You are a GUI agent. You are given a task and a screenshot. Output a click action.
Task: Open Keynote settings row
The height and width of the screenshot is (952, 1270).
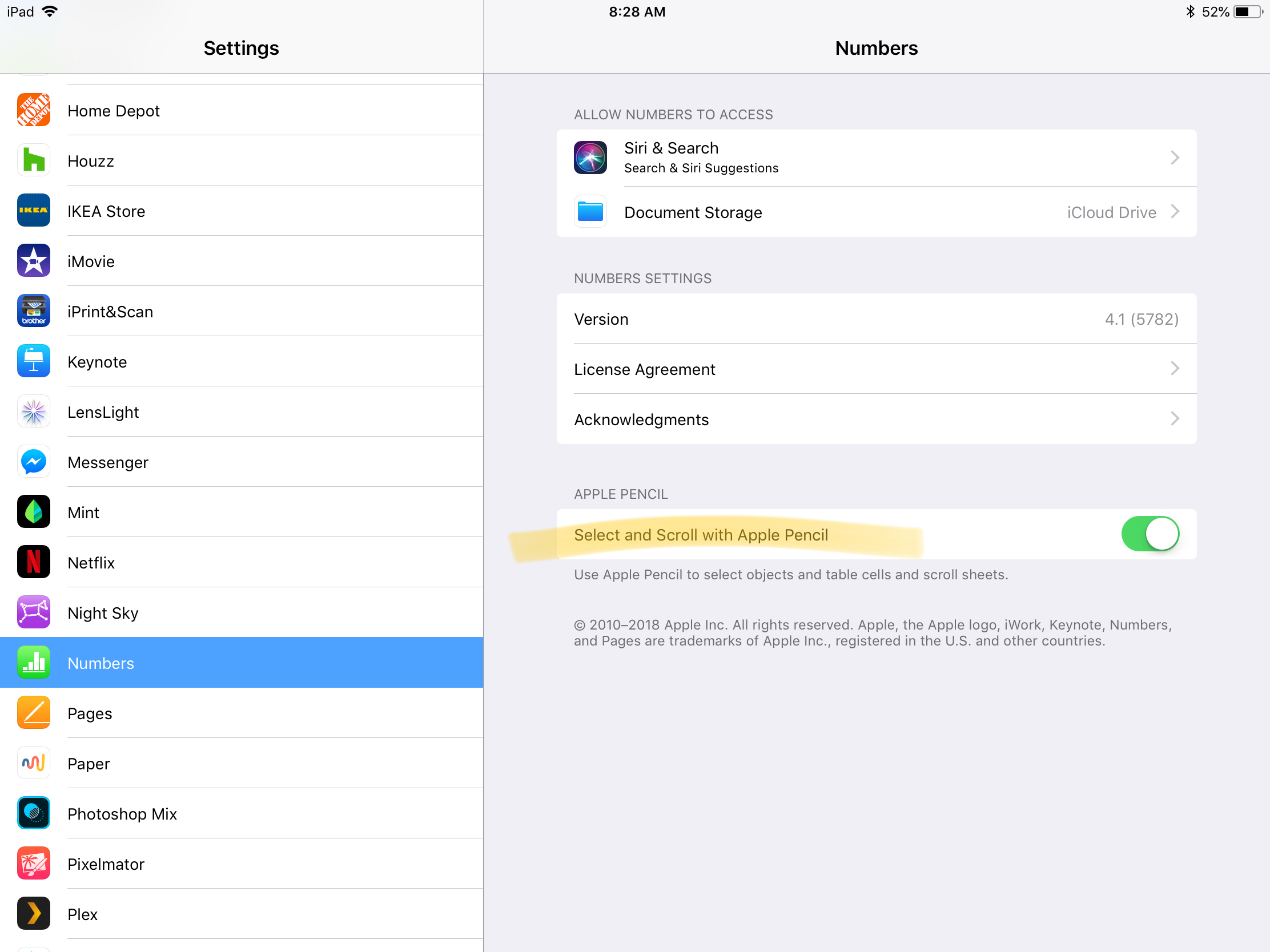point(241,361)
